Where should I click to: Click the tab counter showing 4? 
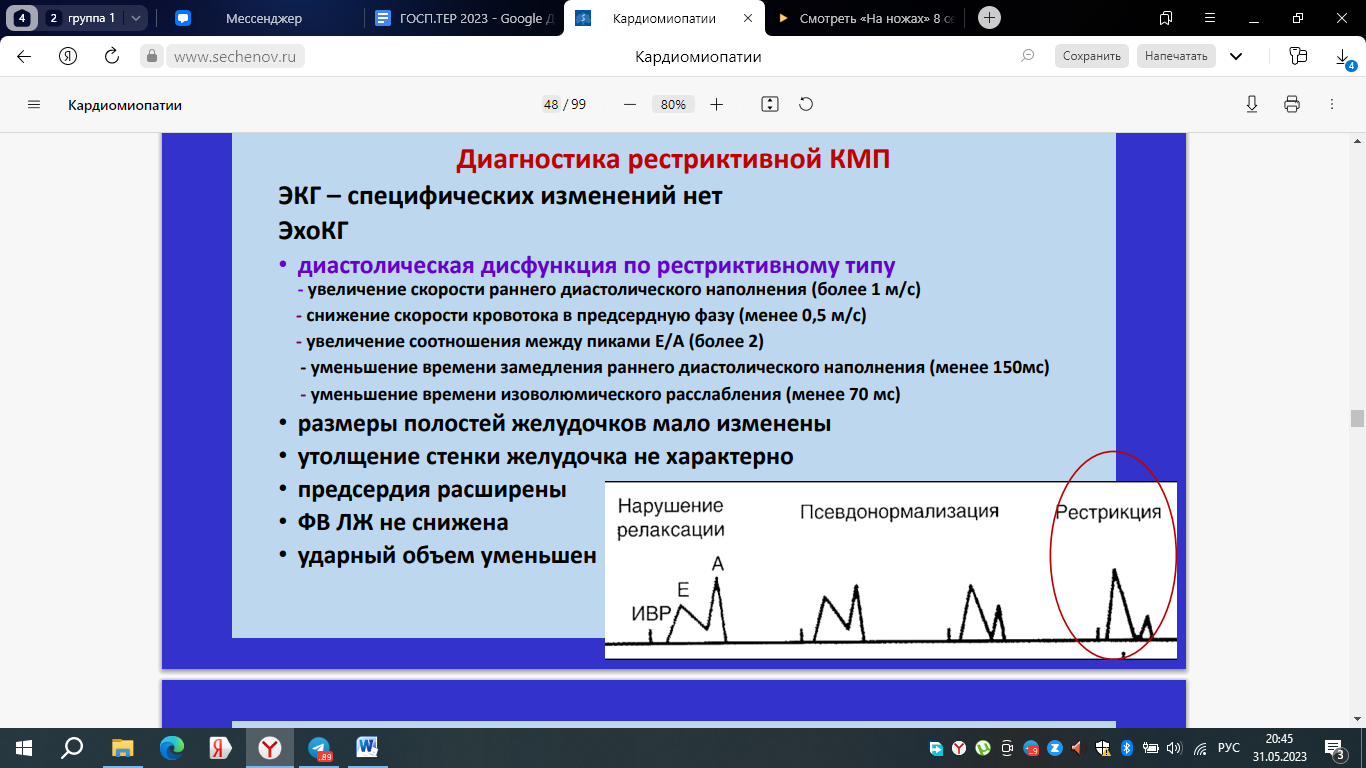(20, 18)
